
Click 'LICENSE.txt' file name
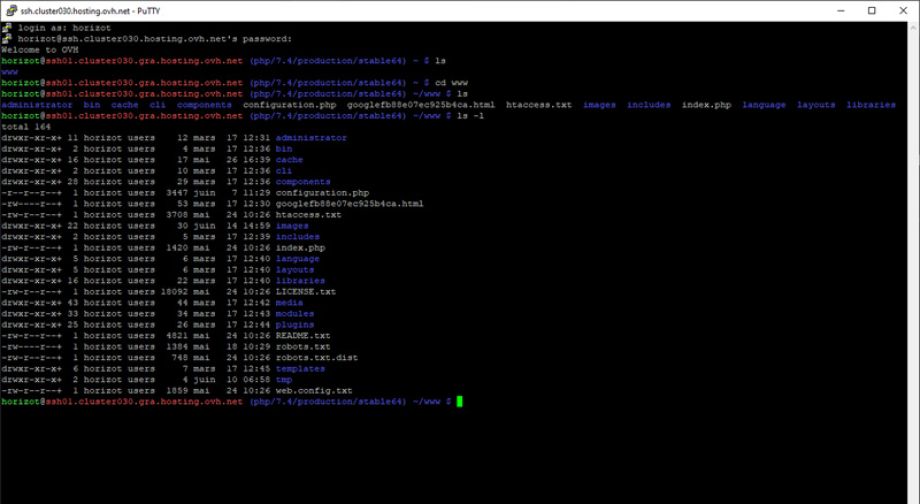click(x=306, y=292)
